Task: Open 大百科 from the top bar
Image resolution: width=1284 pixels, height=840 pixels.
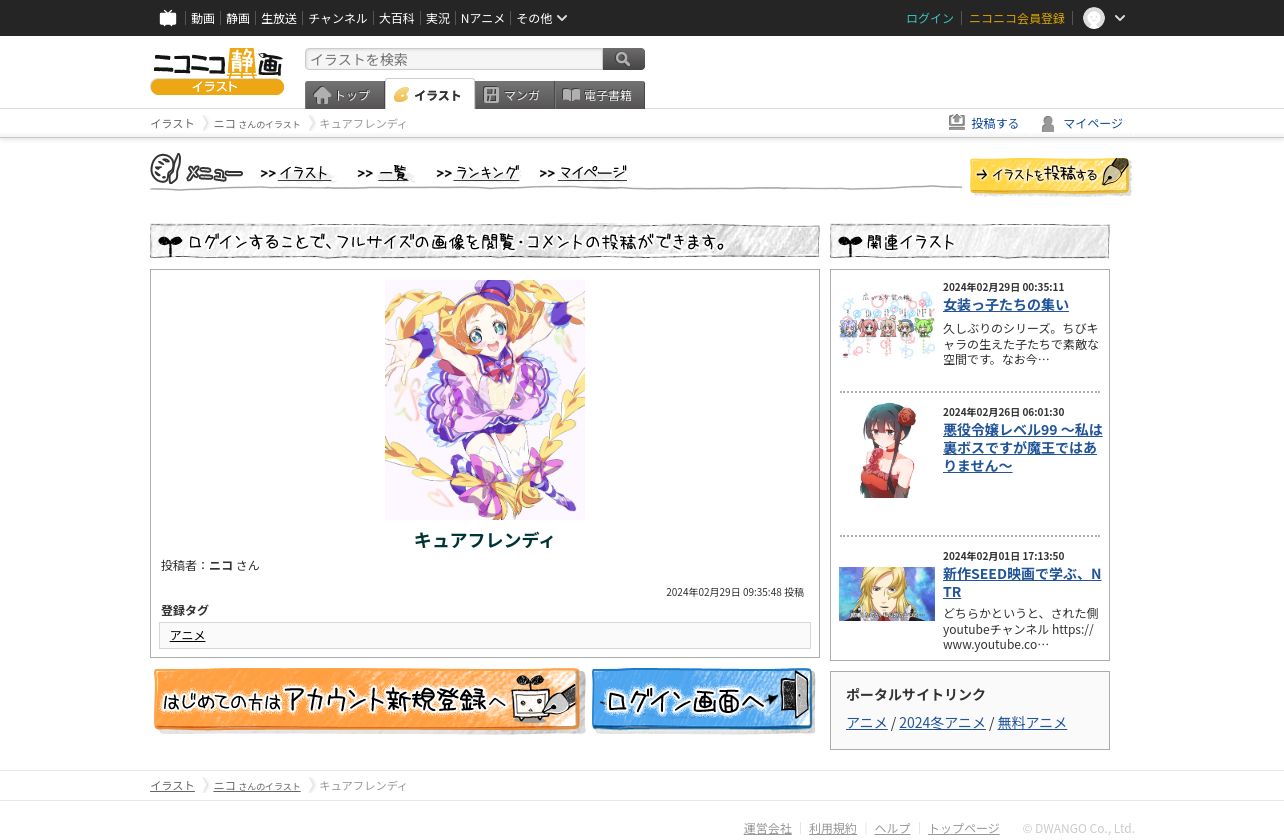Action: click(x=396, y=18)
